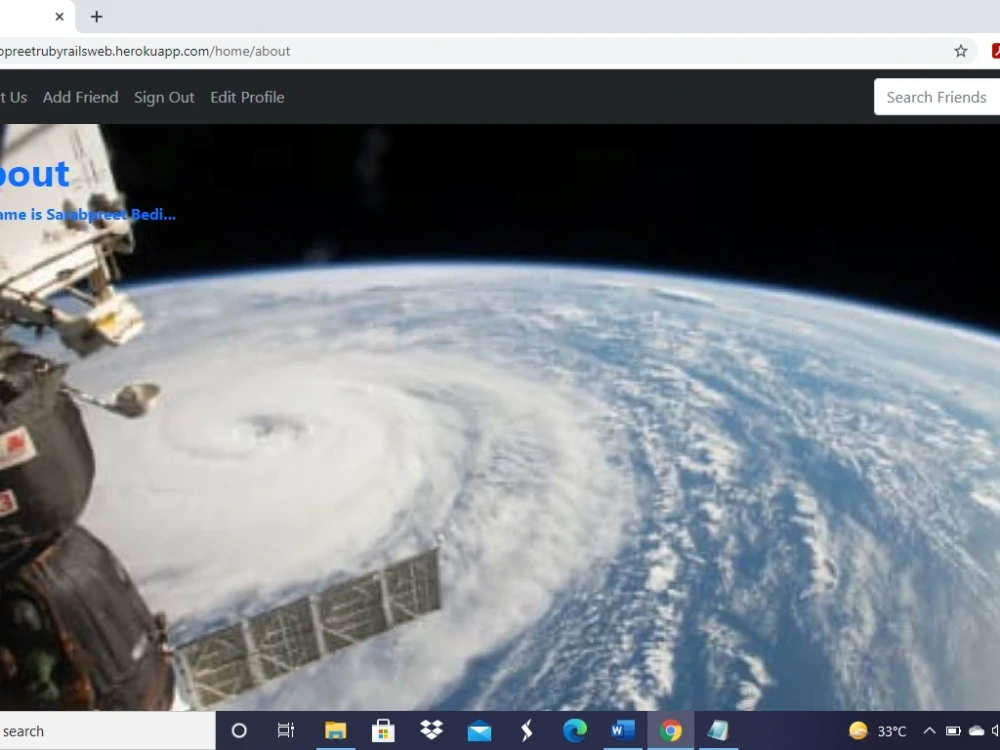The image size is (1000, 750).
Task: Open the Mail app from taskbar
Action: (479, 732)
